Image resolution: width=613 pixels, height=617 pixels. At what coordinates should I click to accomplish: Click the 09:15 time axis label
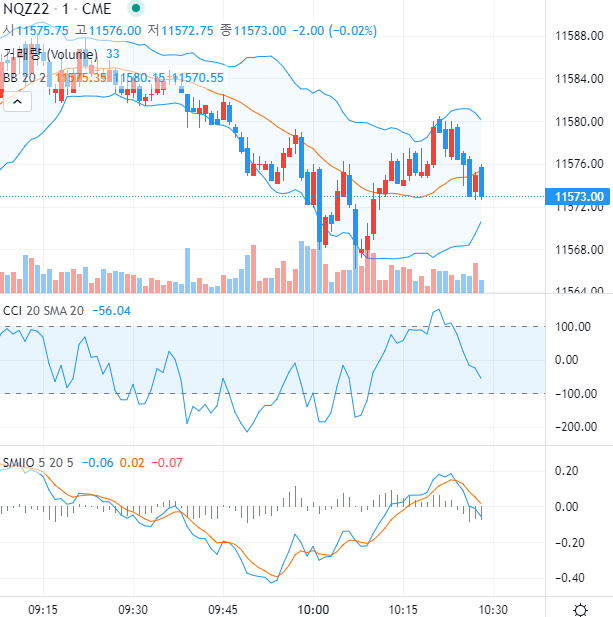[42, 609]
